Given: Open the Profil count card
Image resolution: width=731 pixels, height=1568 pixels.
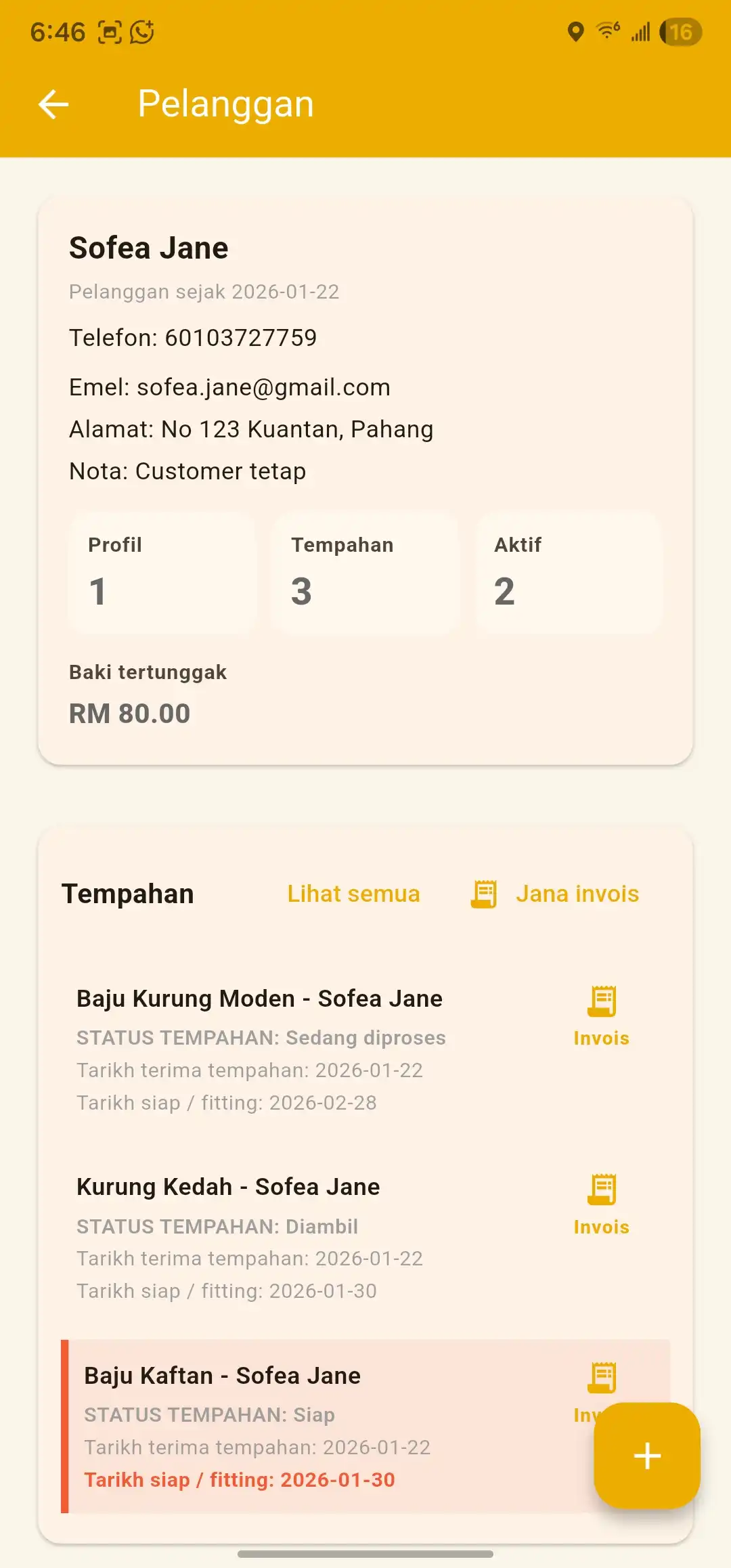Looking at the screenshot, I should tap(162, 573).
